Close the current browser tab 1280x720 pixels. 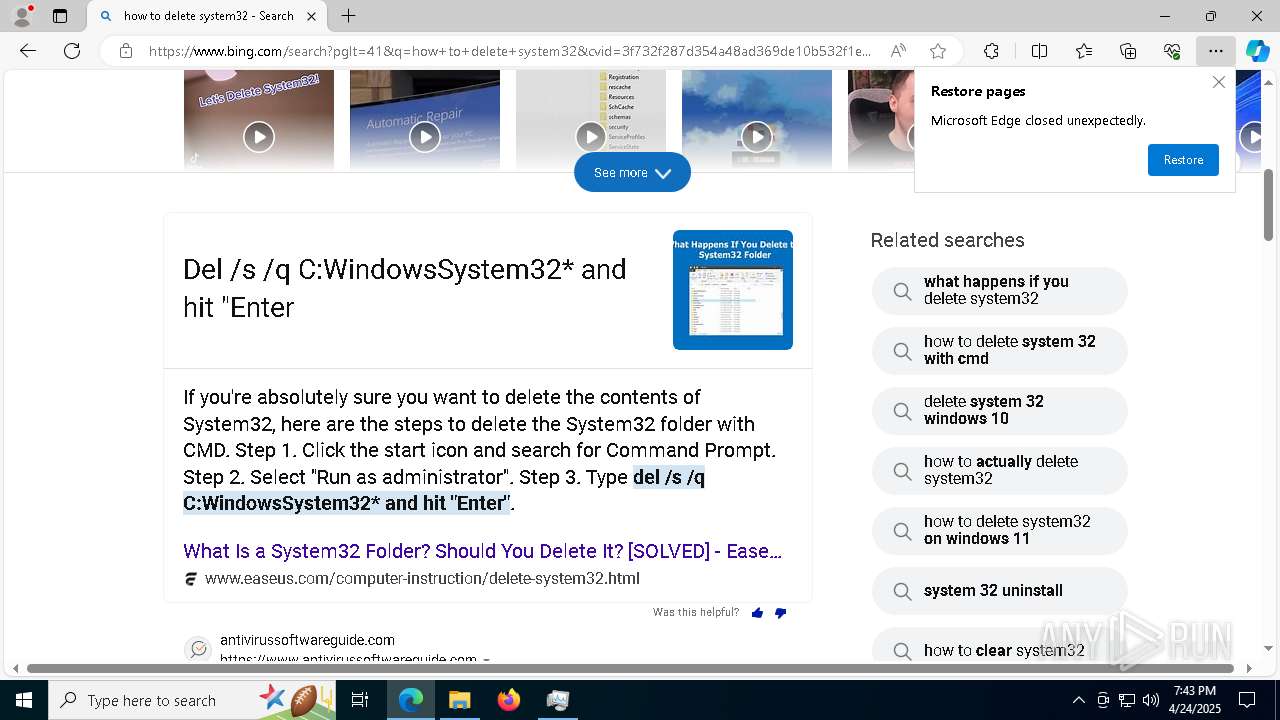pos(311,16)
